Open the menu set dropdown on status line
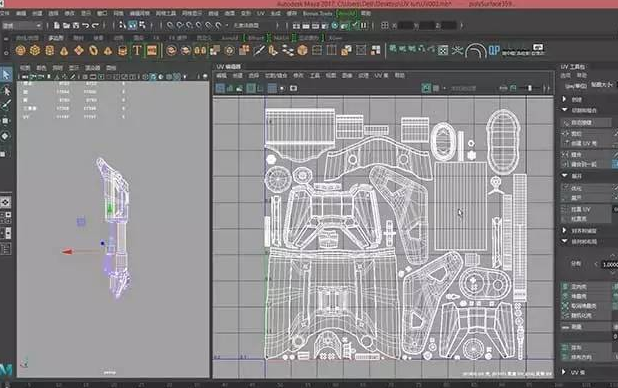This screenshot has width=618, height=388. tap(22, 26)
